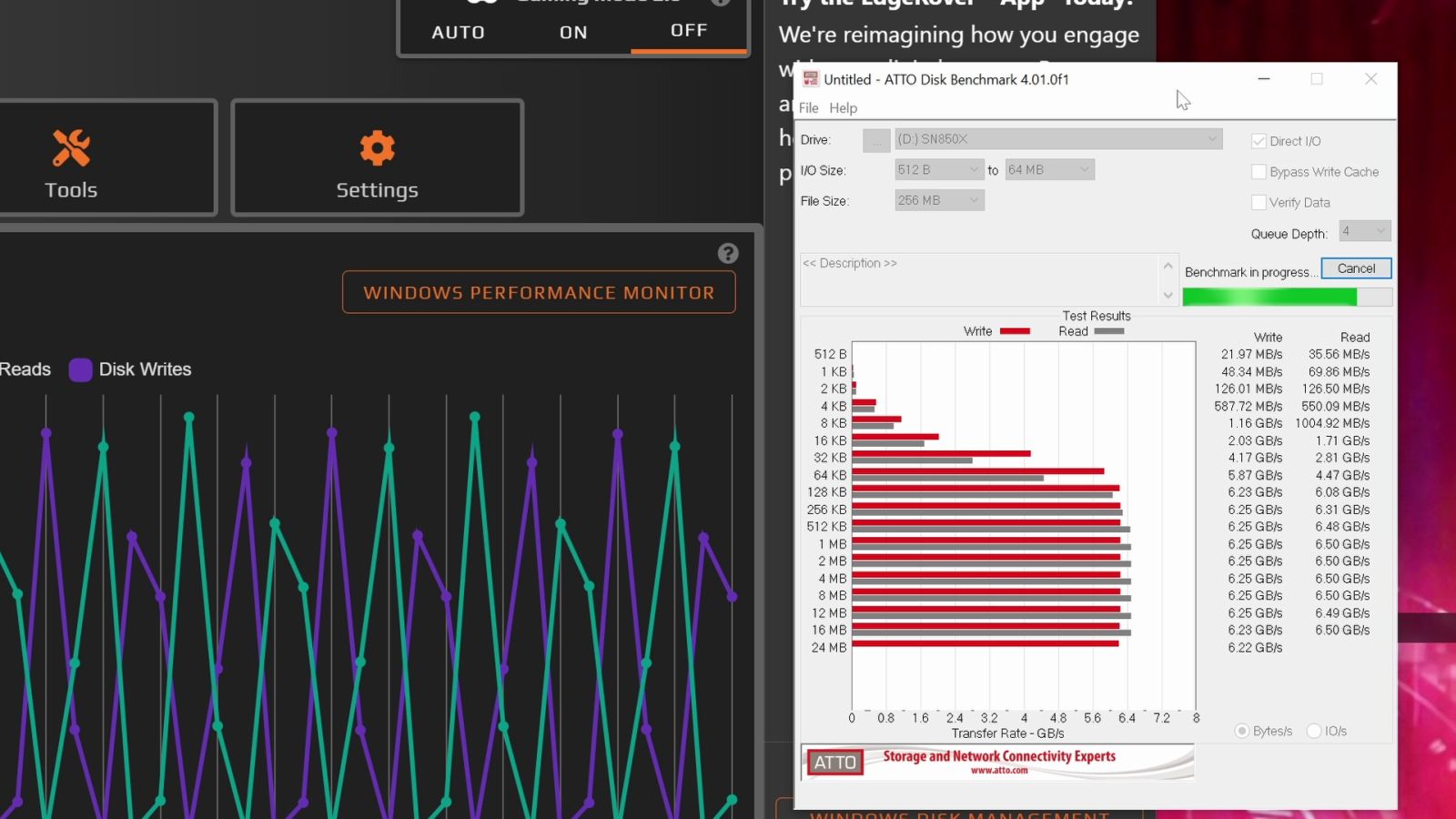Click the 4 KB write value 587.72 MB/s

(x=1249, y=407)
